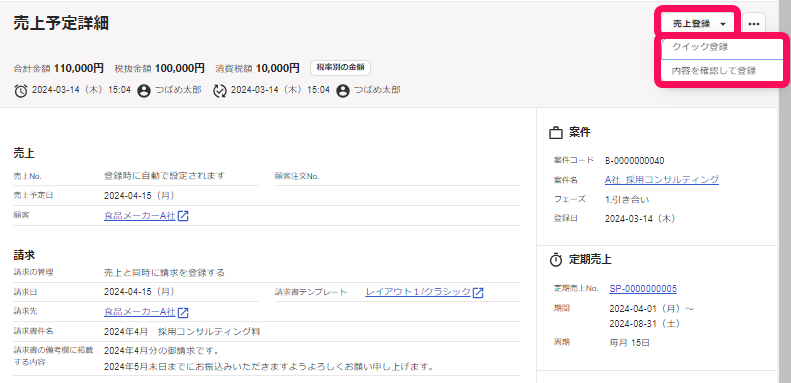Click the stopwatch icon next to 定期売上
The height and width of the screenshot is (383, 791).
[x=555, y=260]
